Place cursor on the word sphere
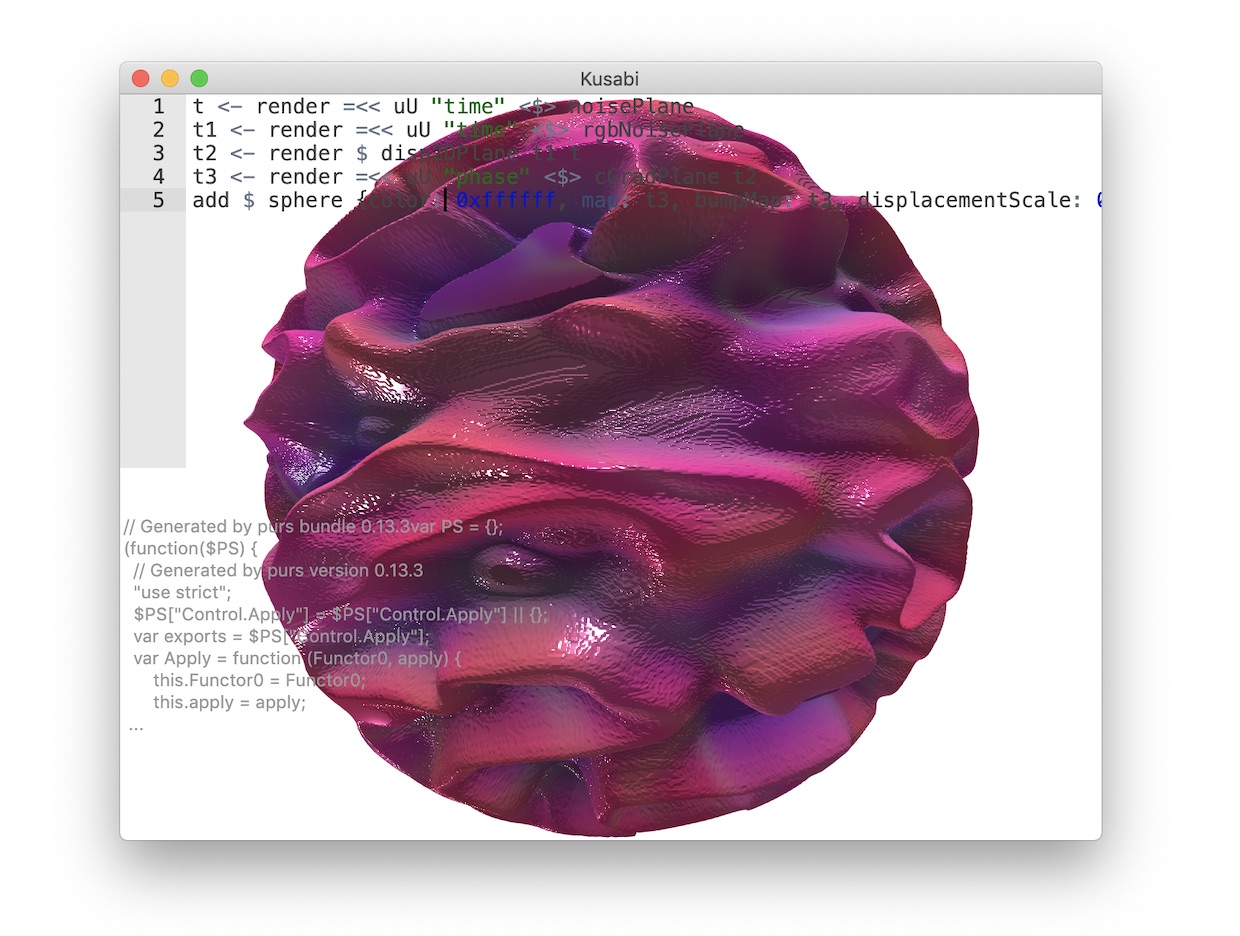Image resolution: width=1240 pixels, height=936 pixels. pos(305,200)
